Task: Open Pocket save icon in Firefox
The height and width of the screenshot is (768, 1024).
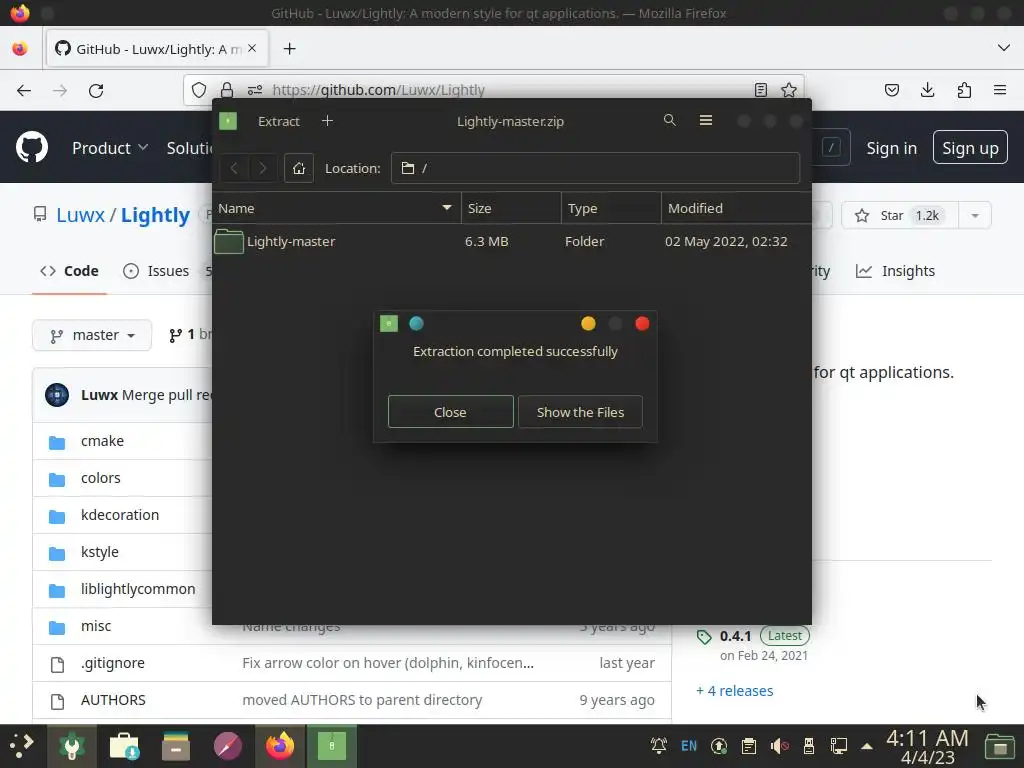Action: click(891, 90)
